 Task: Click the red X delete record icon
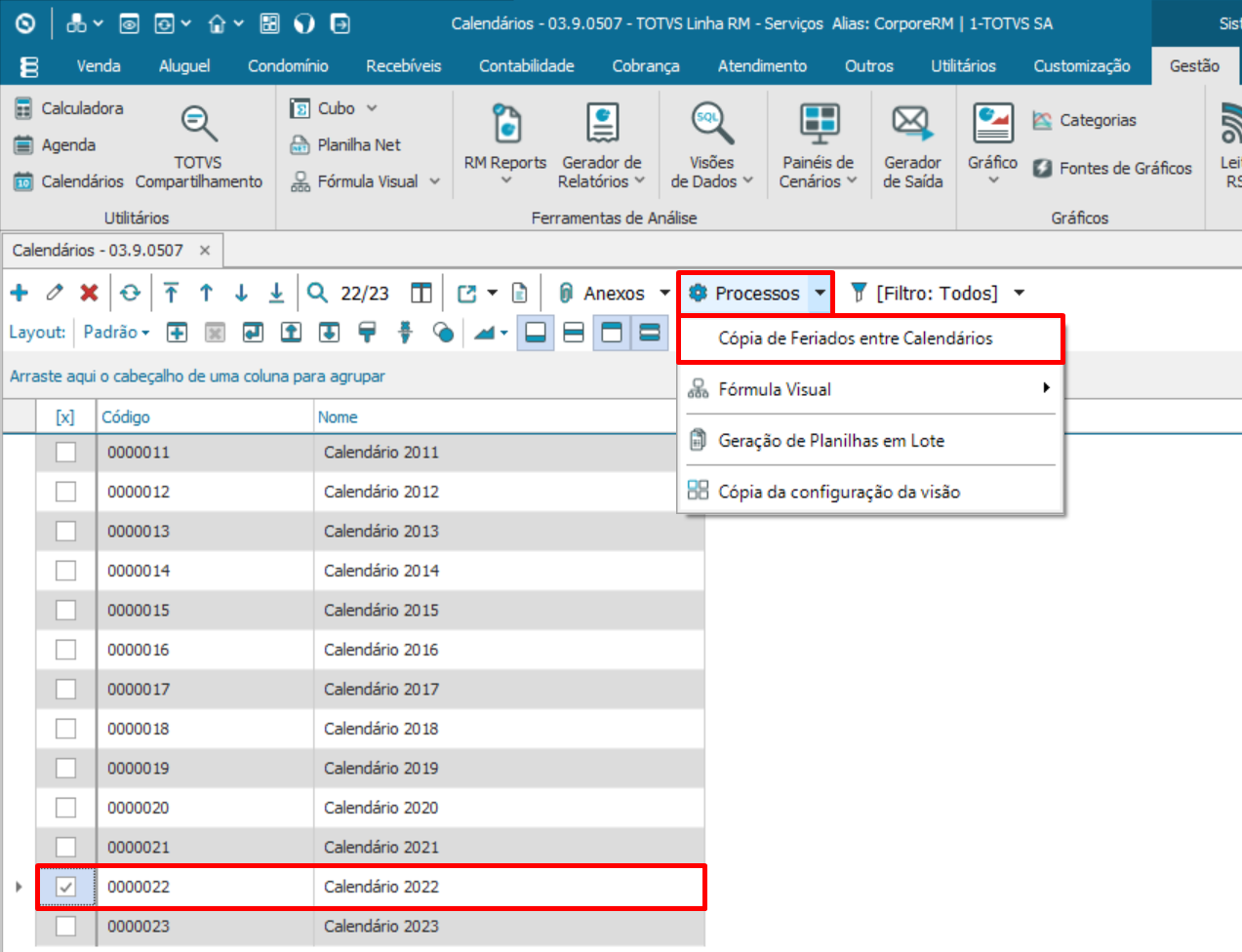(89, 293)
